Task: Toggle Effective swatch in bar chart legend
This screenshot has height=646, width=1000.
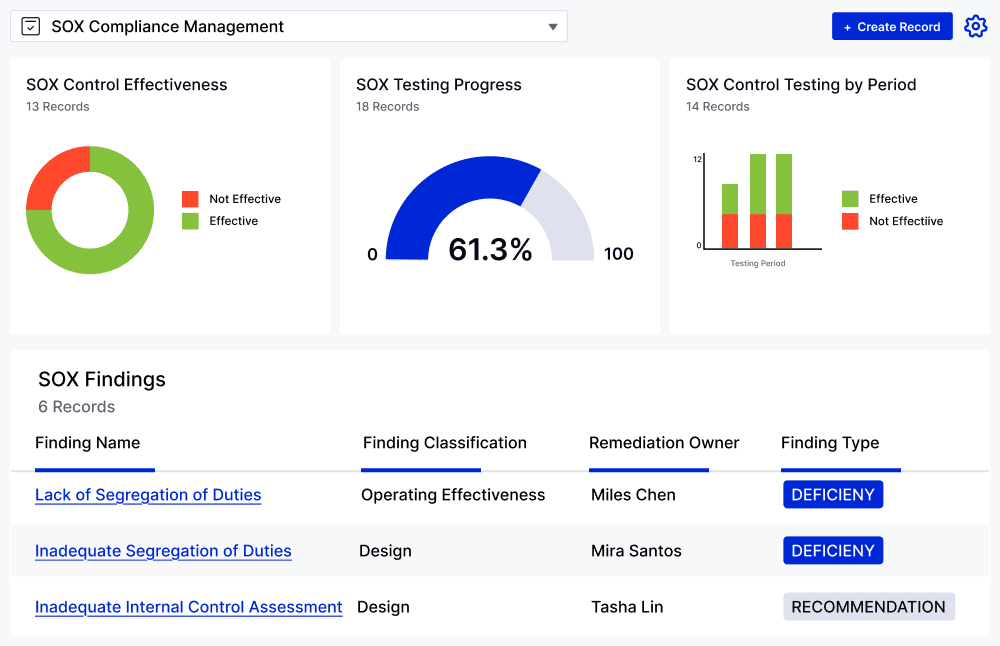Action: (x=850, y=199)
